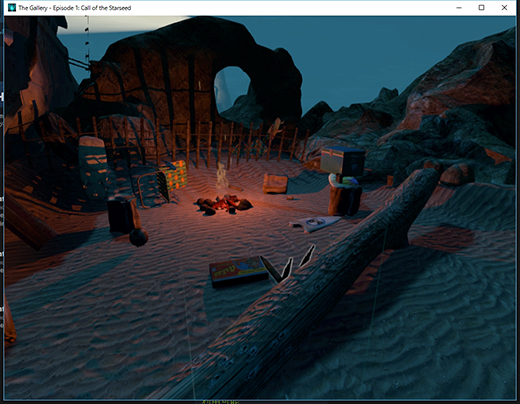Click The Gallery app icon in title bar

pos(12,8)
